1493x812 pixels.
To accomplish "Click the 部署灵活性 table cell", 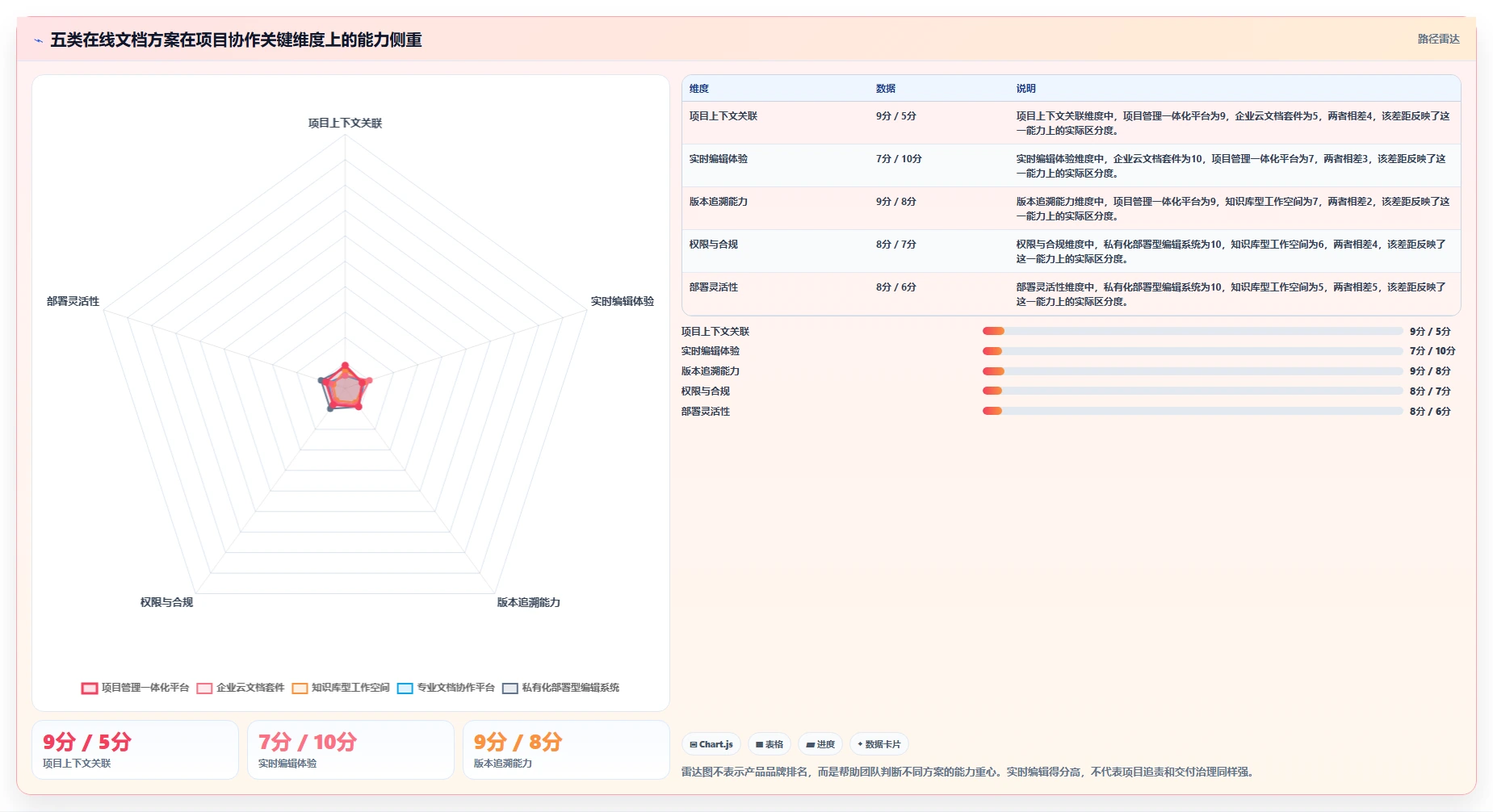I will click(714, 287).
